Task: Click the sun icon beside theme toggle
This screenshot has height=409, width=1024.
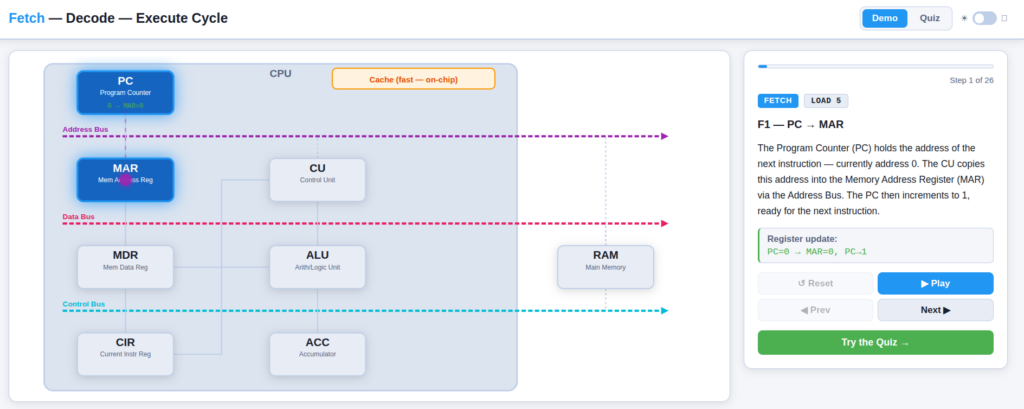Action: click(x=964, y=18)
